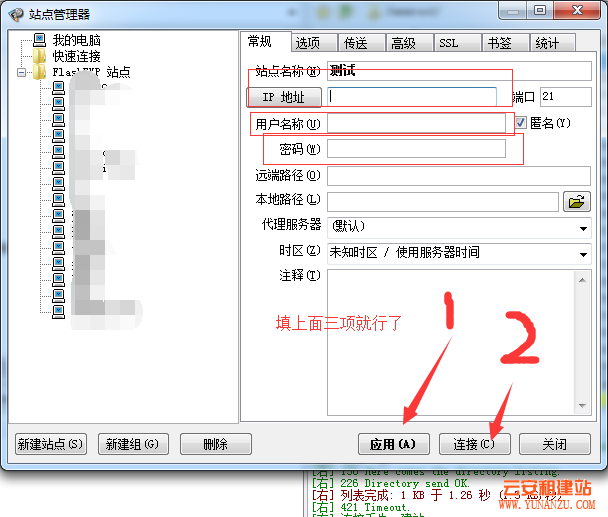Click the 远端路径 input field
This screenshot has width=608, height=517.
tap(459, 176)
